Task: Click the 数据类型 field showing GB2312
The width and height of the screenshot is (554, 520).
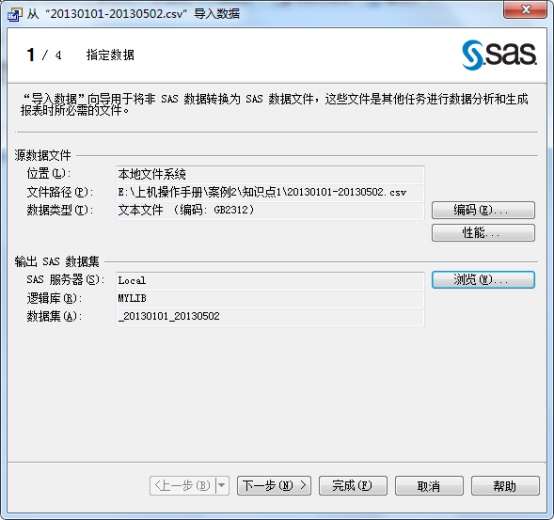Action: pyautogui.click(x=270, y=211)
